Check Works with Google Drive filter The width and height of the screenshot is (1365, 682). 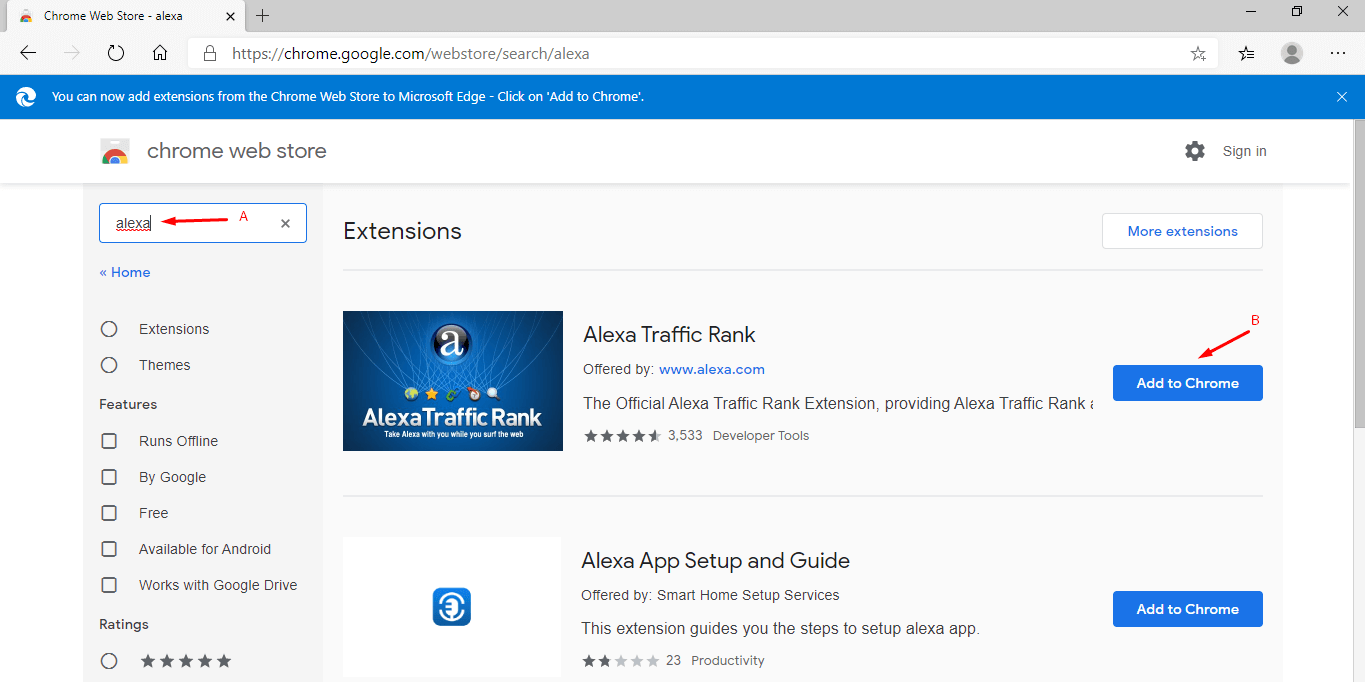pyautogui.click(x=109, y=585)
